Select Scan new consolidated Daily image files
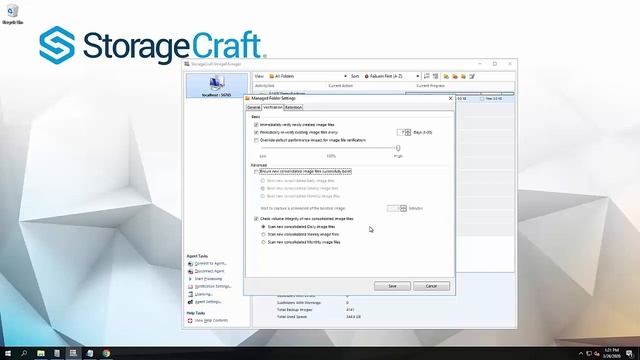The height and width of the screenshot is (360, 640). [x=263, y=227]
